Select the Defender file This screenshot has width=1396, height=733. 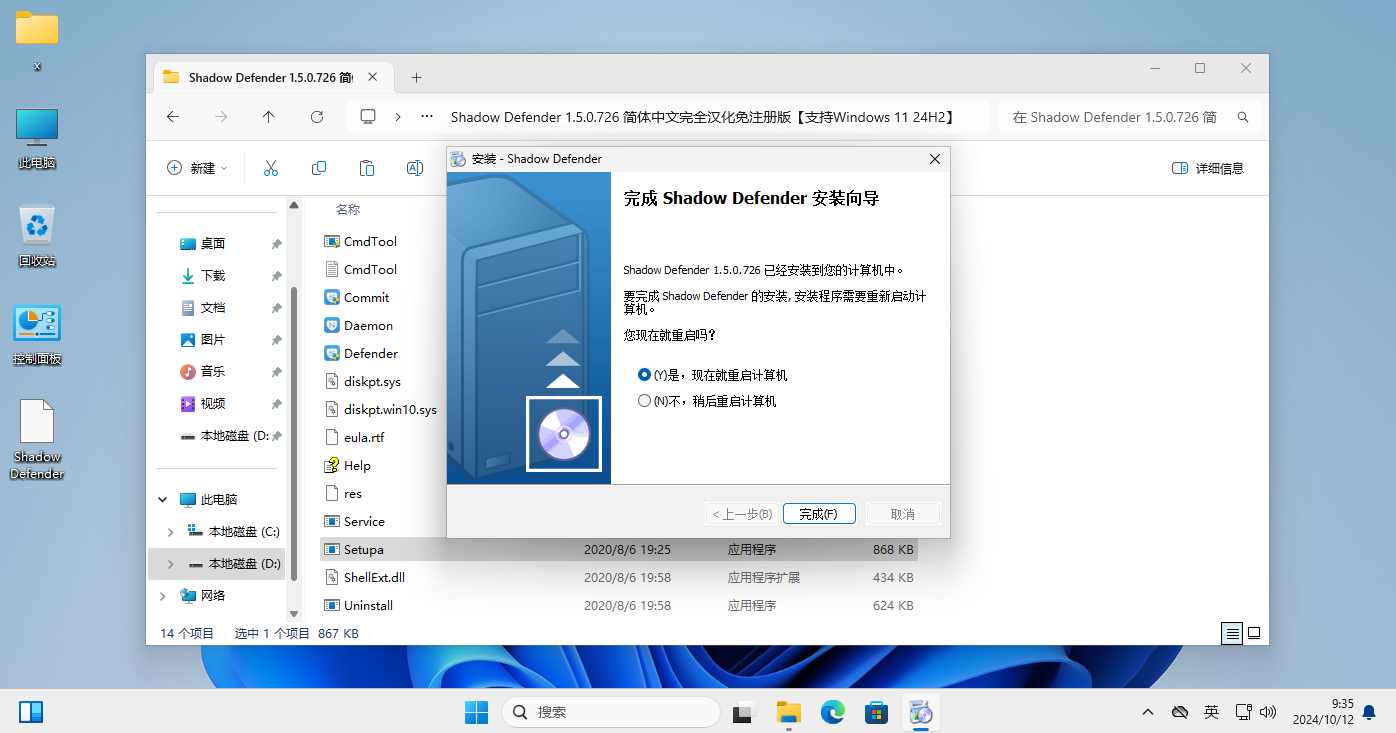coord(361,353)
